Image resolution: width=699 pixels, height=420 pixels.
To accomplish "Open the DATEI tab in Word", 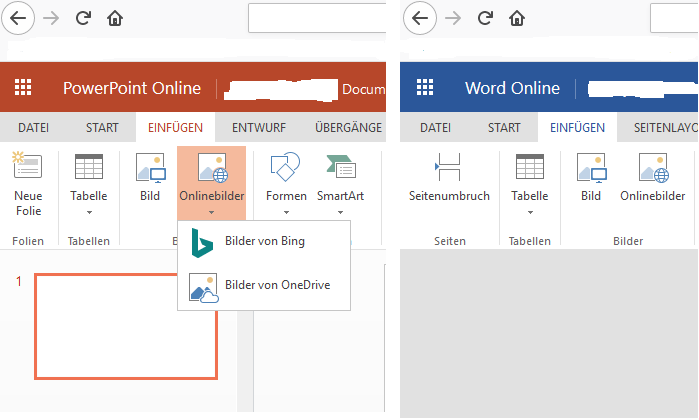I will click(434, 128).
